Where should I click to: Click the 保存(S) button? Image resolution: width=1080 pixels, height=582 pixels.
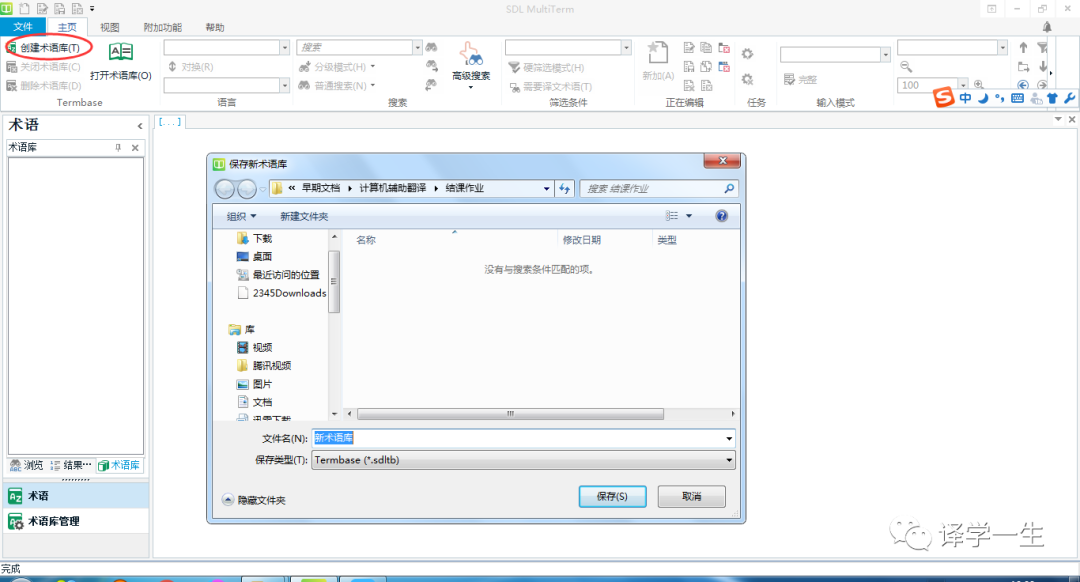[612, 496]
